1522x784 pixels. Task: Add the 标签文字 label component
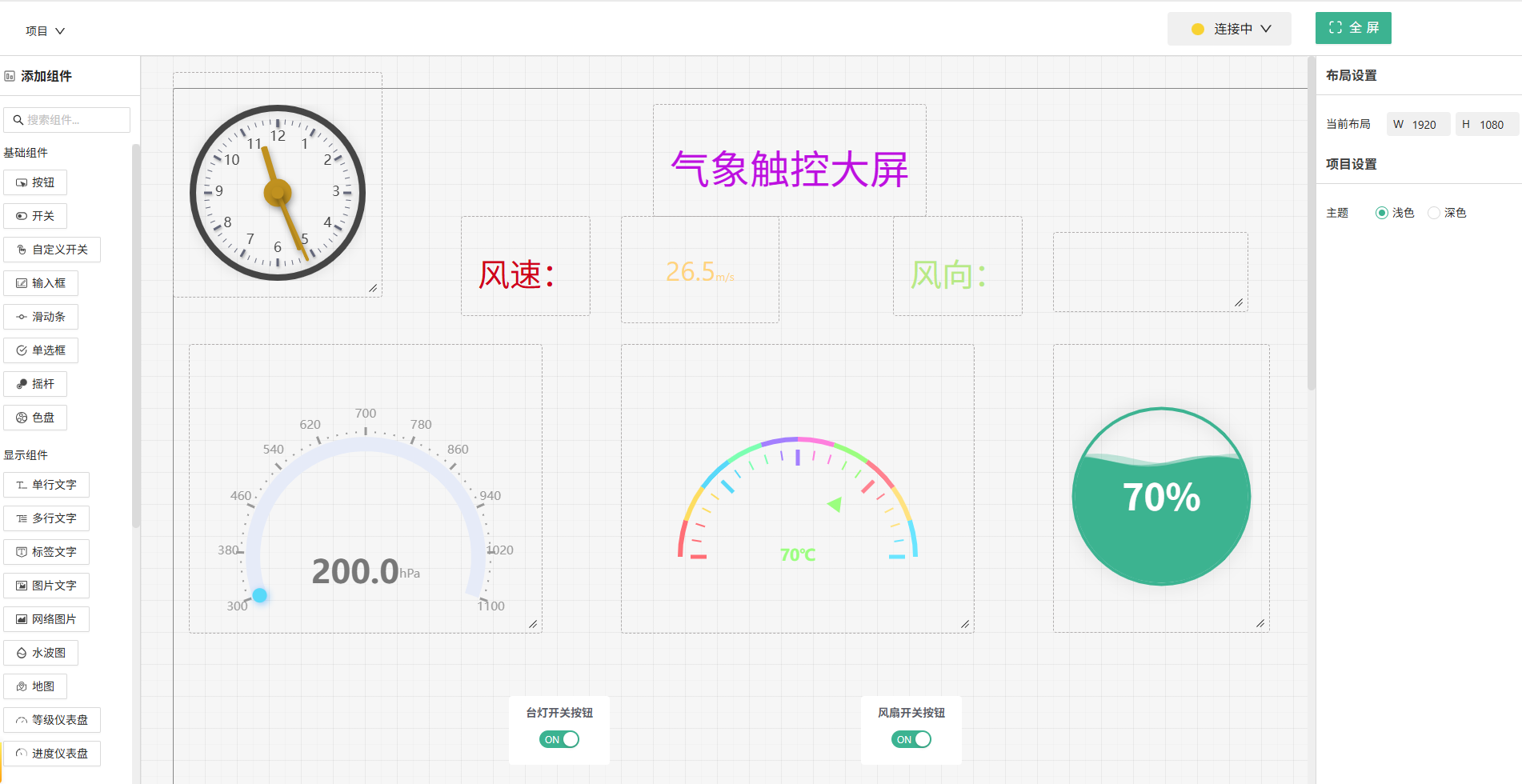tap(46, 552)
